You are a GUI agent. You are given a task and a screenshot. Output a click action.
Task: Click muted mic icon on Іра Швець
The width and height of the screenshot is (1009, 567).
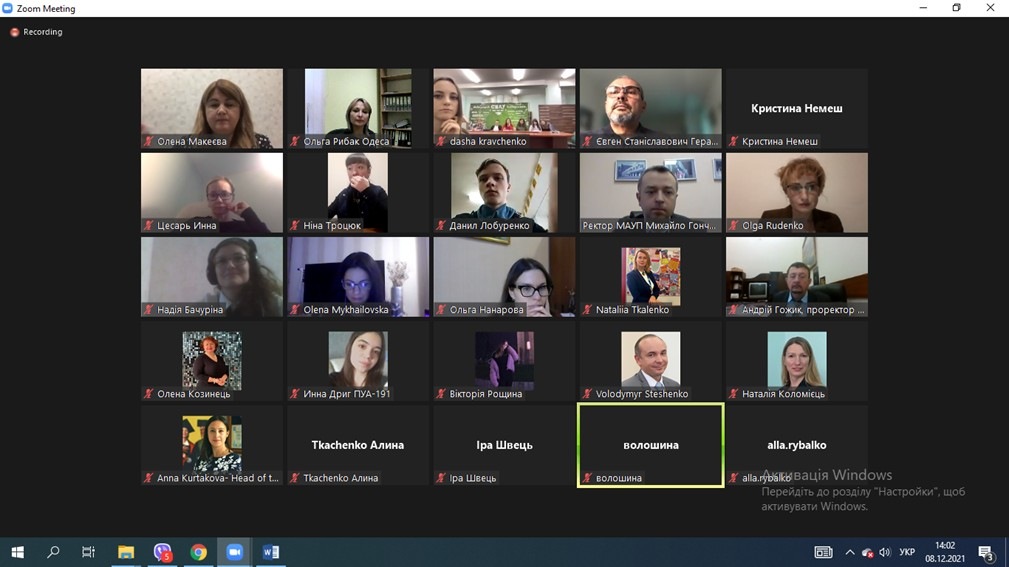coord(441,478)
